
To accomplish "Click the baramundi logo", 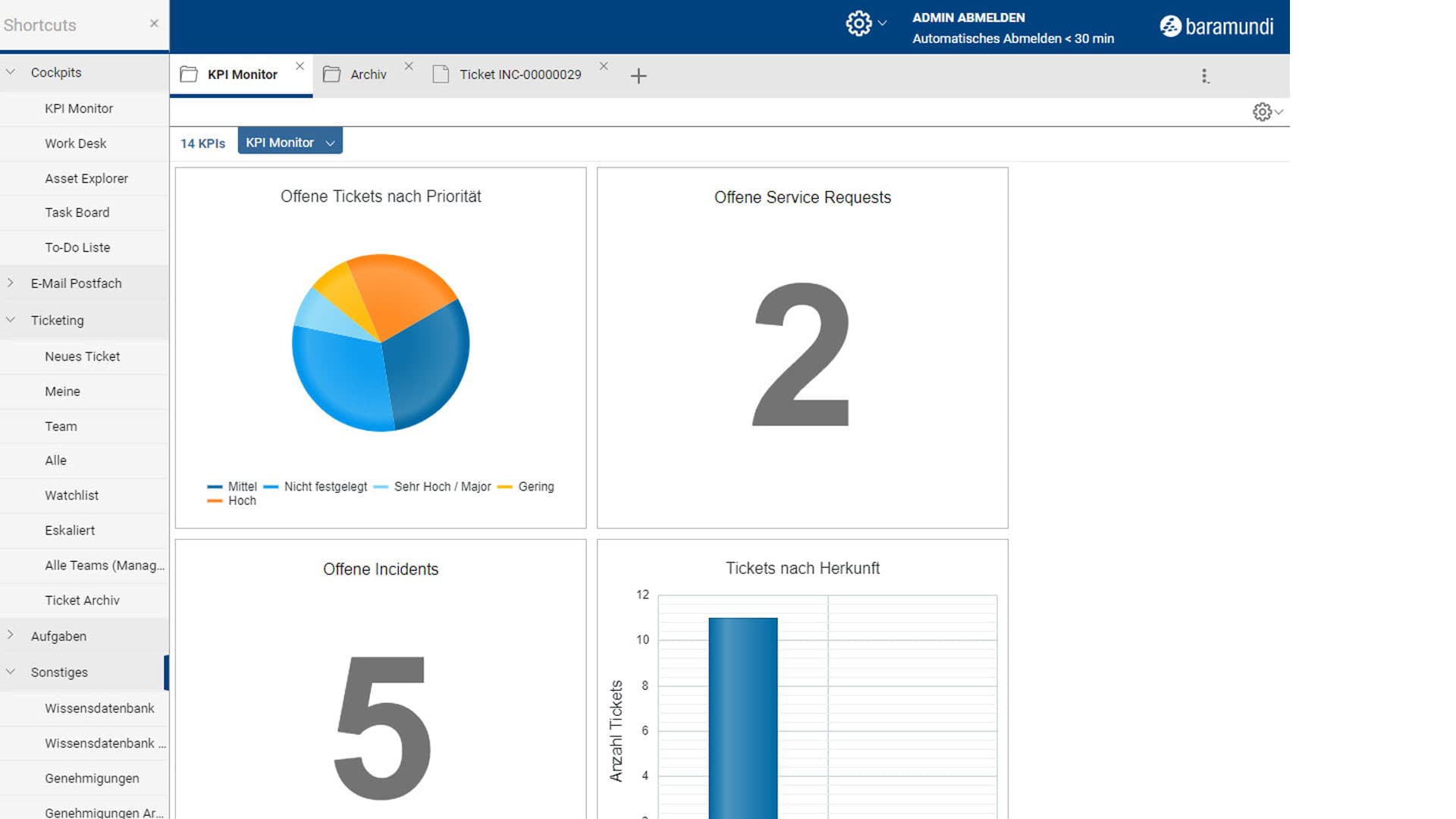I will pos(1216,27).
